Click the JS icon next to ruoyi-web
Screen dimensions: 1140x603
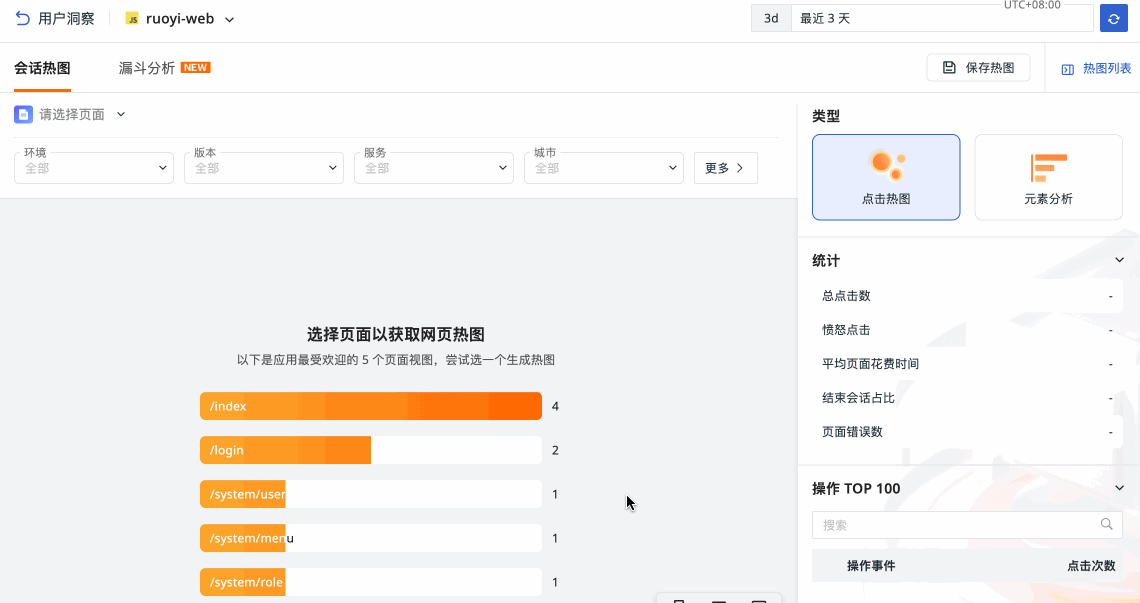(132, 19)
